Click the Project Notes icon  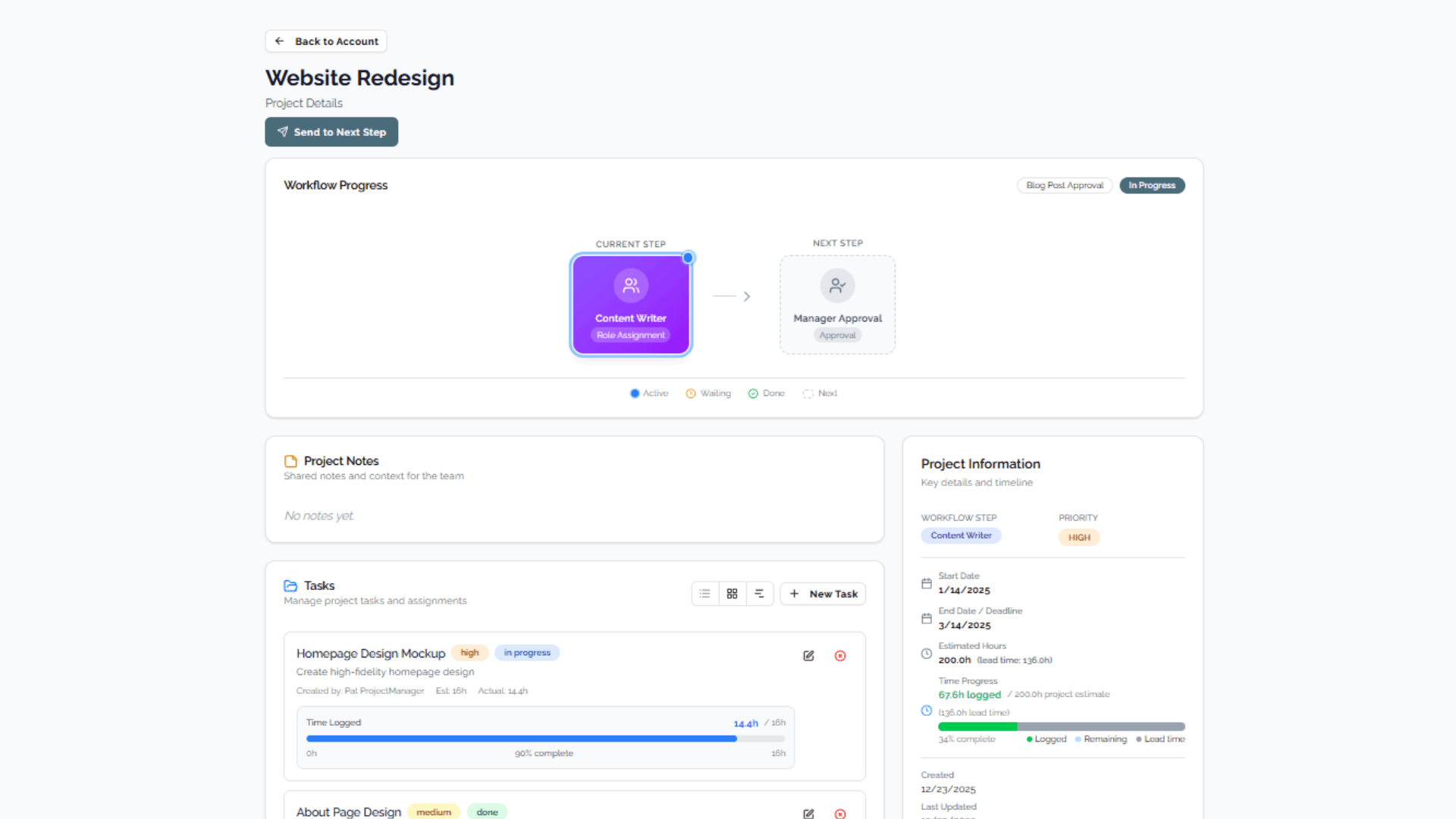290,461
